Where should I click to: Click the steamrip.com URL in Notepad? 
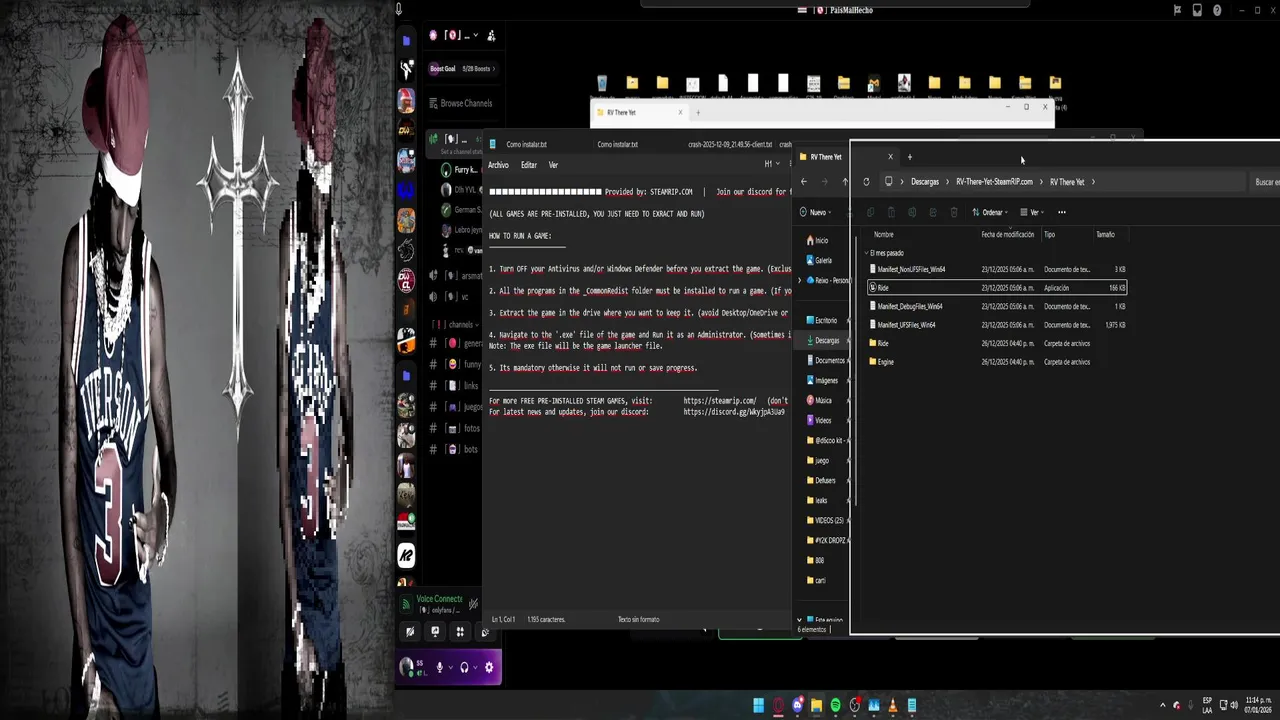coord(720,401)
